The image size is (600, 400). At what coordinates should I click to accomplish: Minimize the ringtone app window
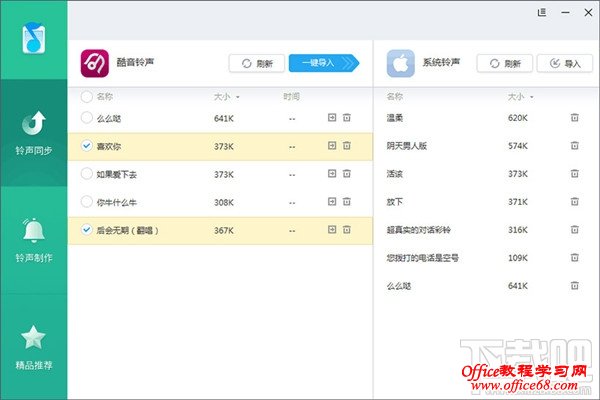(566, 13)
